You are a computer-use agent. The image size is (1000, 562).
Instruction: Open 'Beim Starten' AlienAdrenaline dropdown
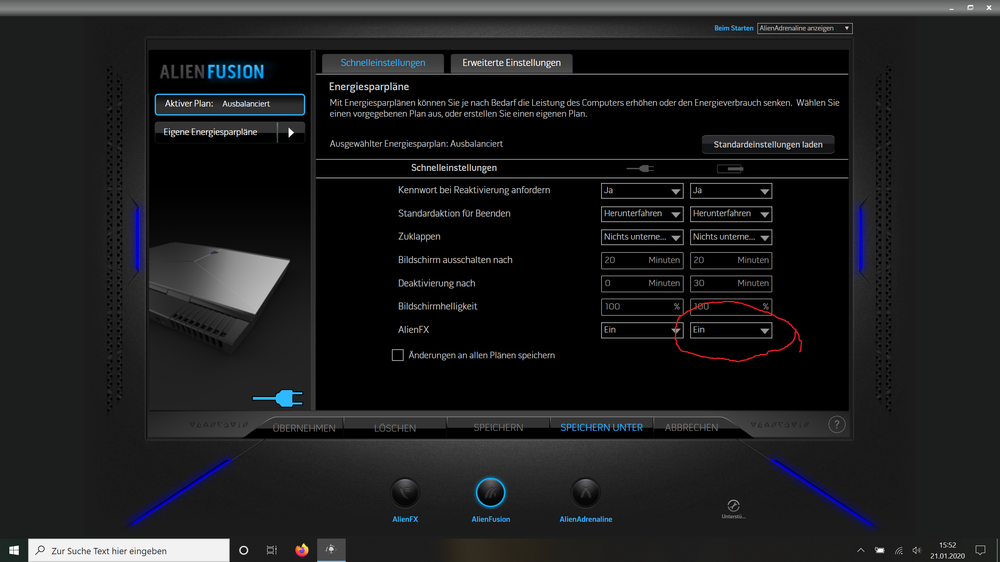[x=804, y=29]
